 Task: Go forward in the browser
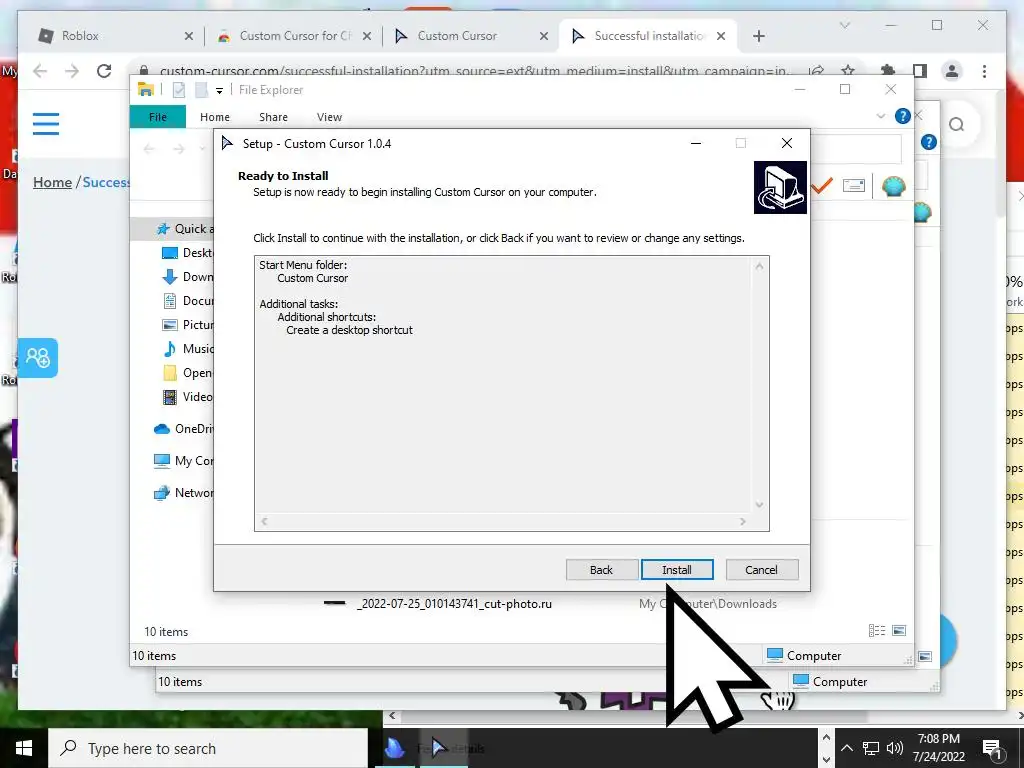coord(72,71)
